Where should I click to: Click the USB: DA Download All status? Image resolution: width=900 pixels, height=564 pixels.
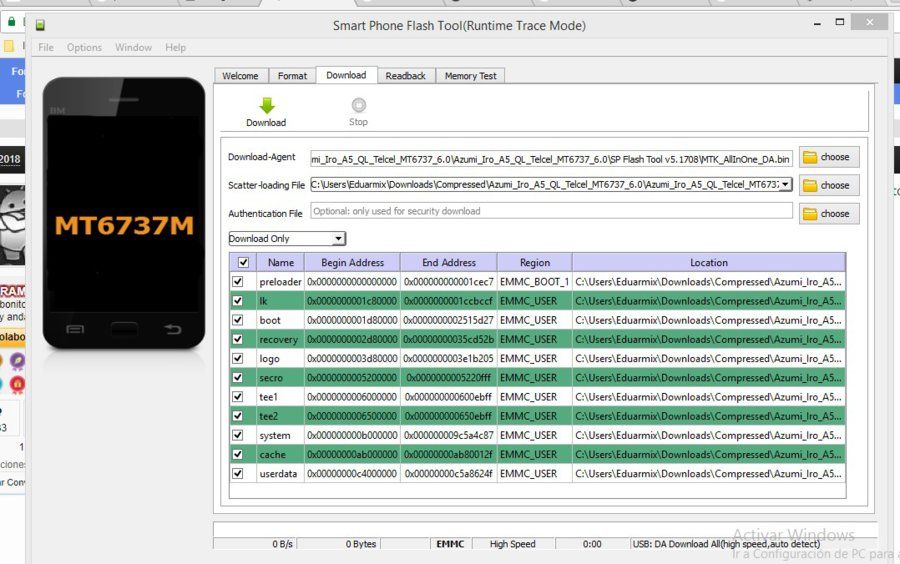point(726,543)
